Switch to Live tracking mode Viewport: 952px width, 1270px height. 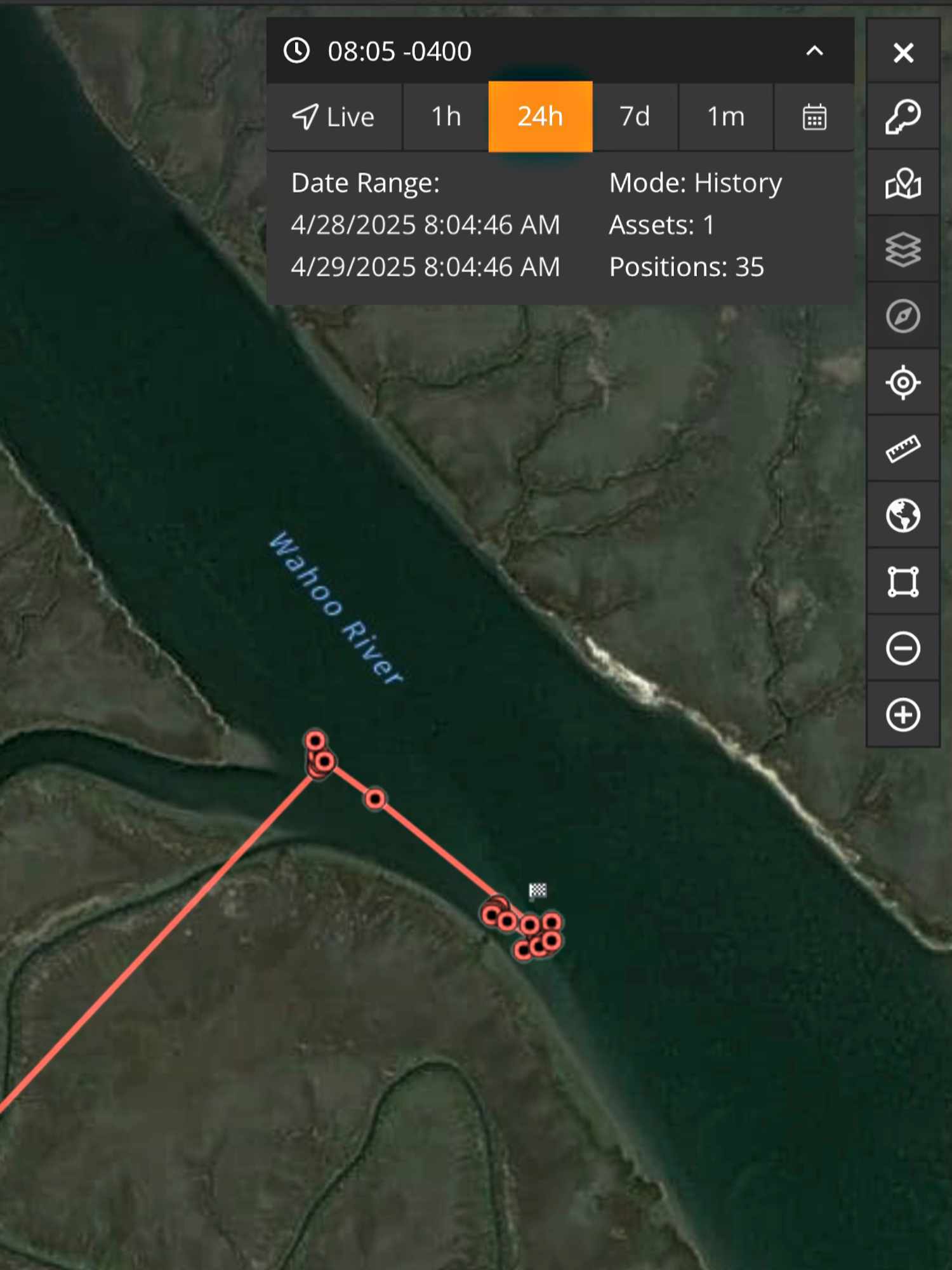click(334, 117)
